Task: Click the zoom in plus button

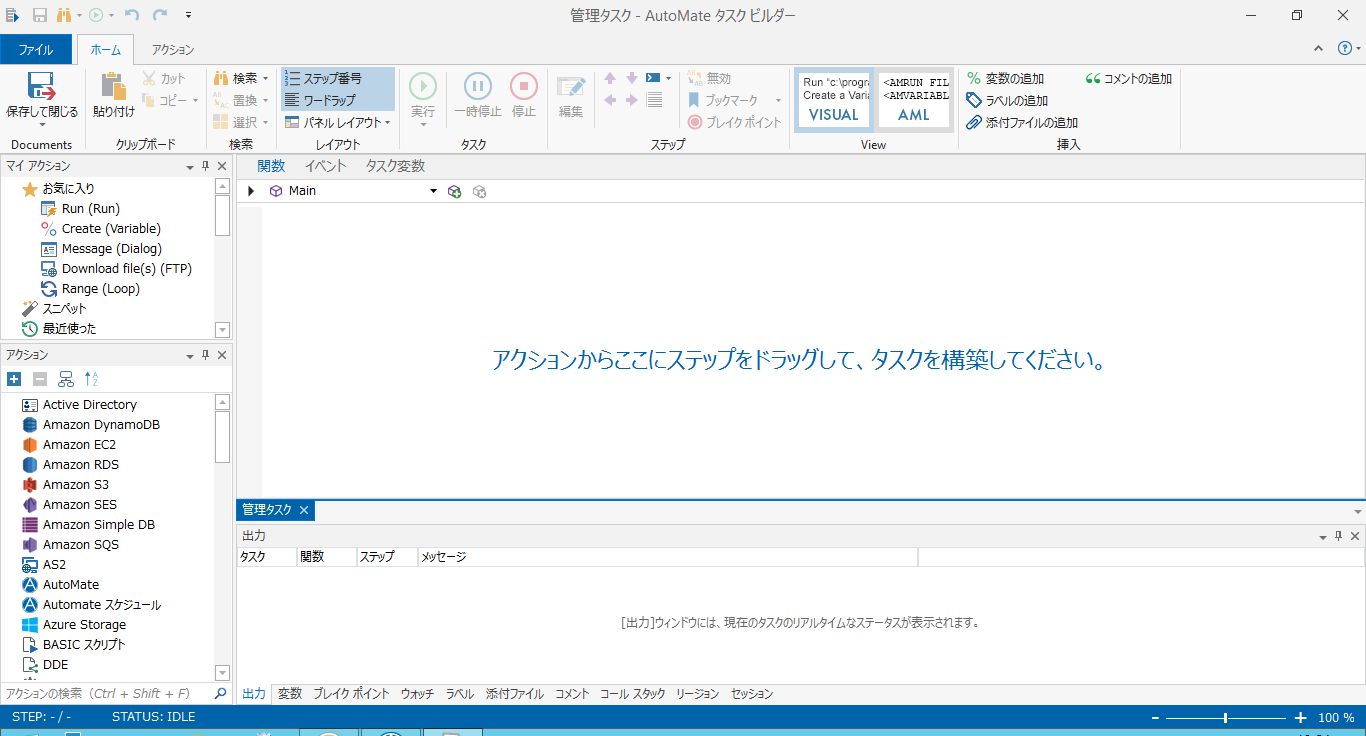Action: (1300, 717)
